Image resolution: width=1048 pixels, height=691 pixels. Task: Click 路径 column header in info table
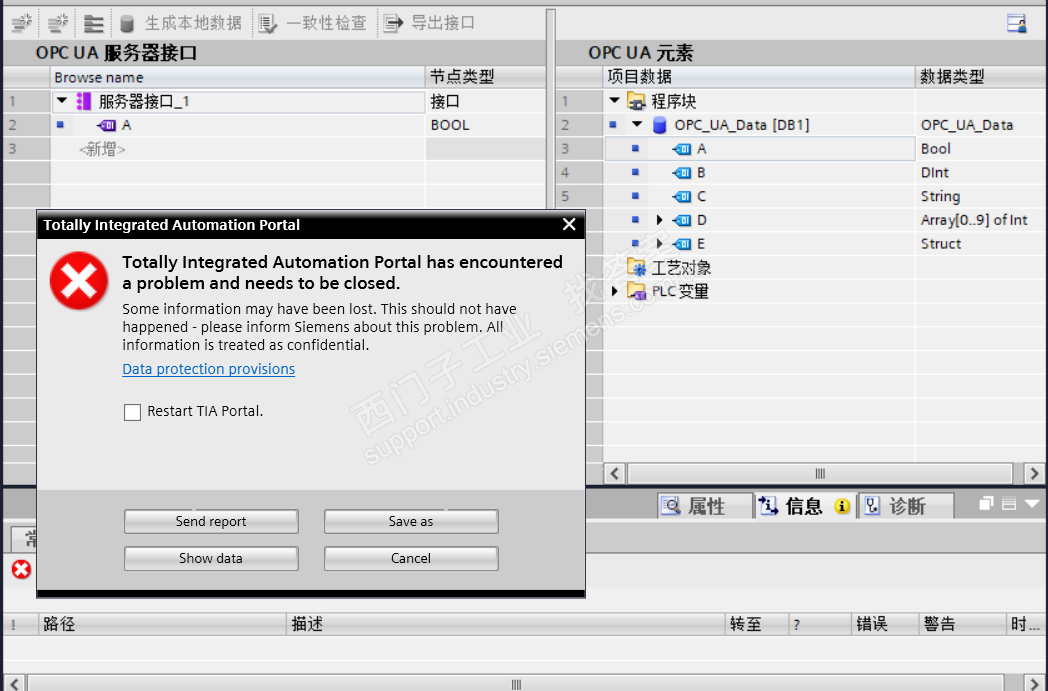coord(162,624)
